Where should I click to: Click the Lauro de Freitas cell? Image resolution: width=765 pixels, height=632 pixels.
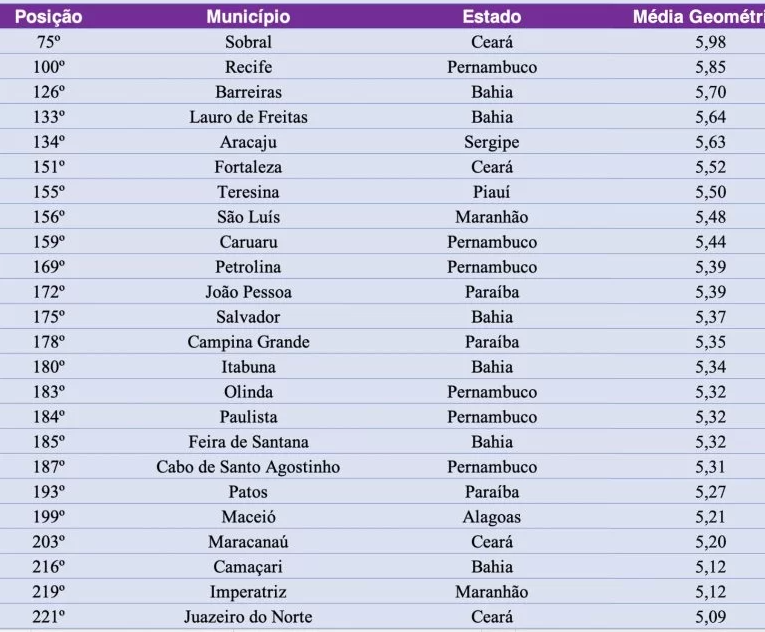[248, 117]
